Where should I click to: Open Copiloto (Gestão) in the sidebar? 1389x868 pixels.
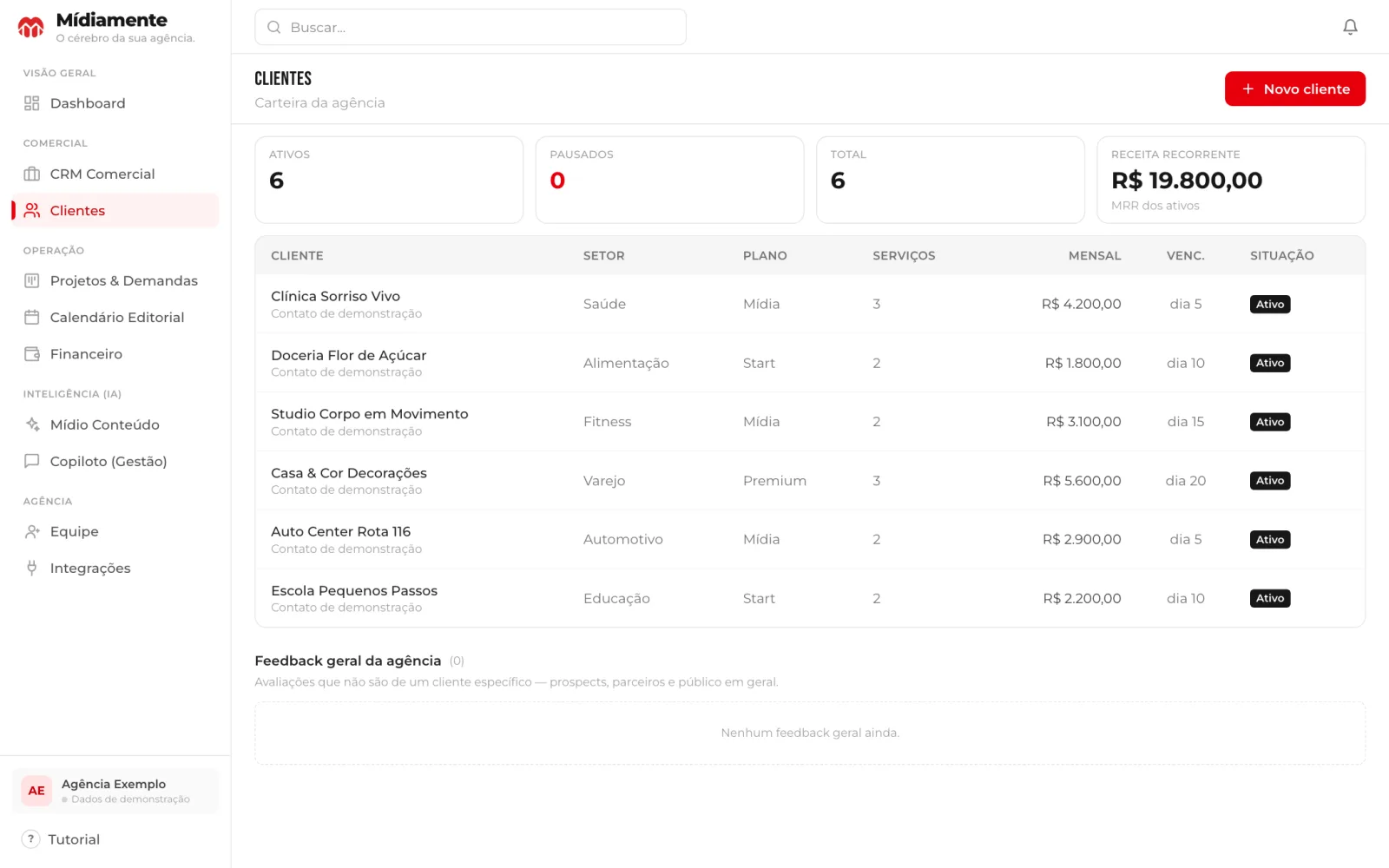[115, 461]
